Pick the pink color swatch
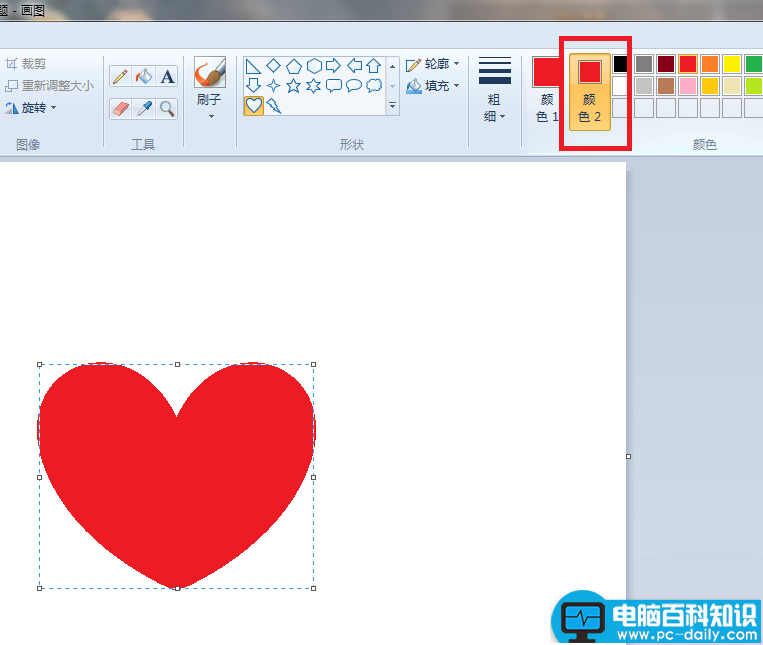This screenshot has width=763, height=645. tap(688, 86)
